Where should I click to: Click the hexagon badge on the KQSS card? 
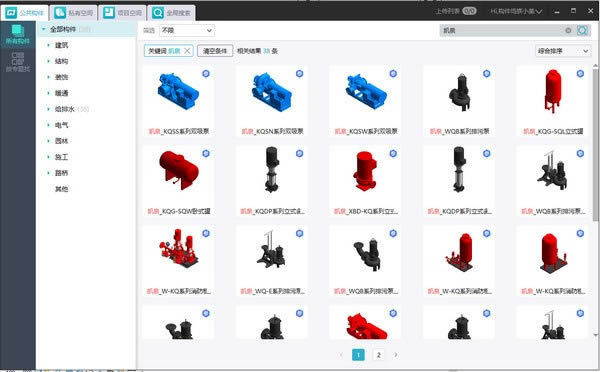206,73
